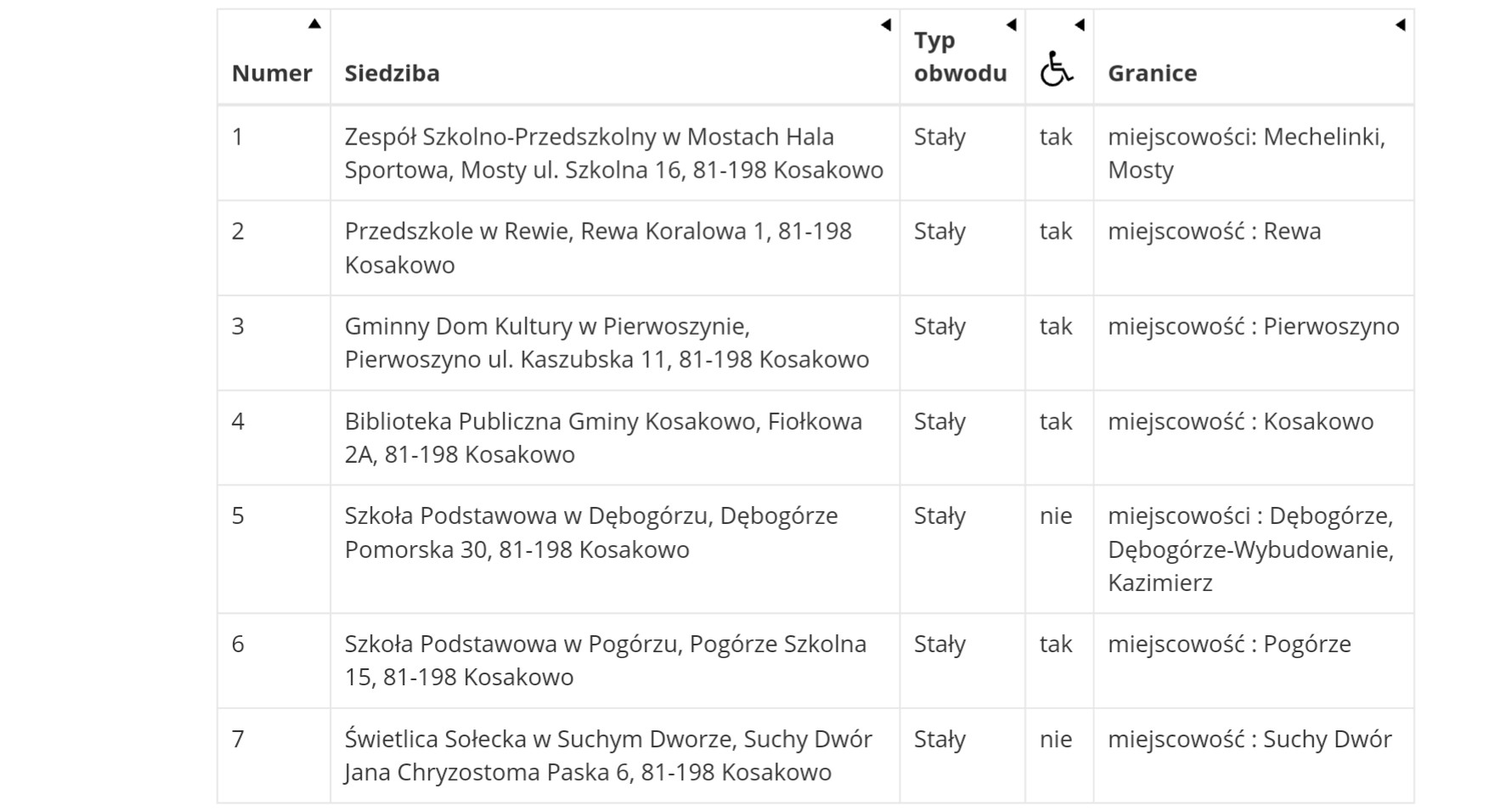
Task: Sort by Numer column arrow
Action: pyautogui.click(x=314, y=24)
